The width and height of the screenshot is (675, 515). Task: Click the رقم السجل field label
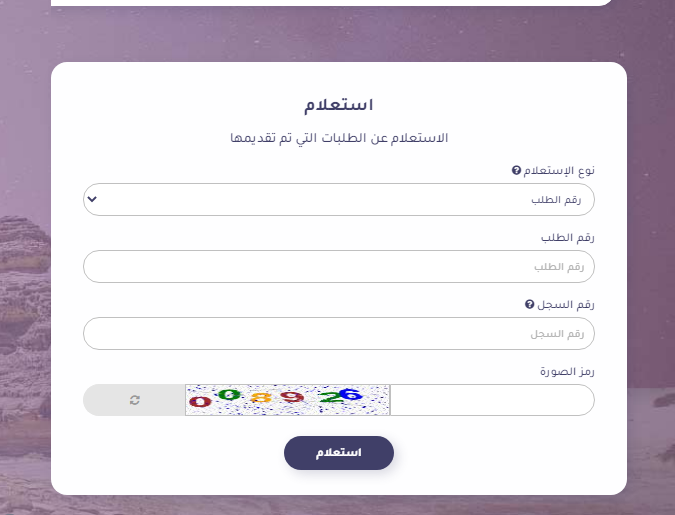(x=568, y=304)
